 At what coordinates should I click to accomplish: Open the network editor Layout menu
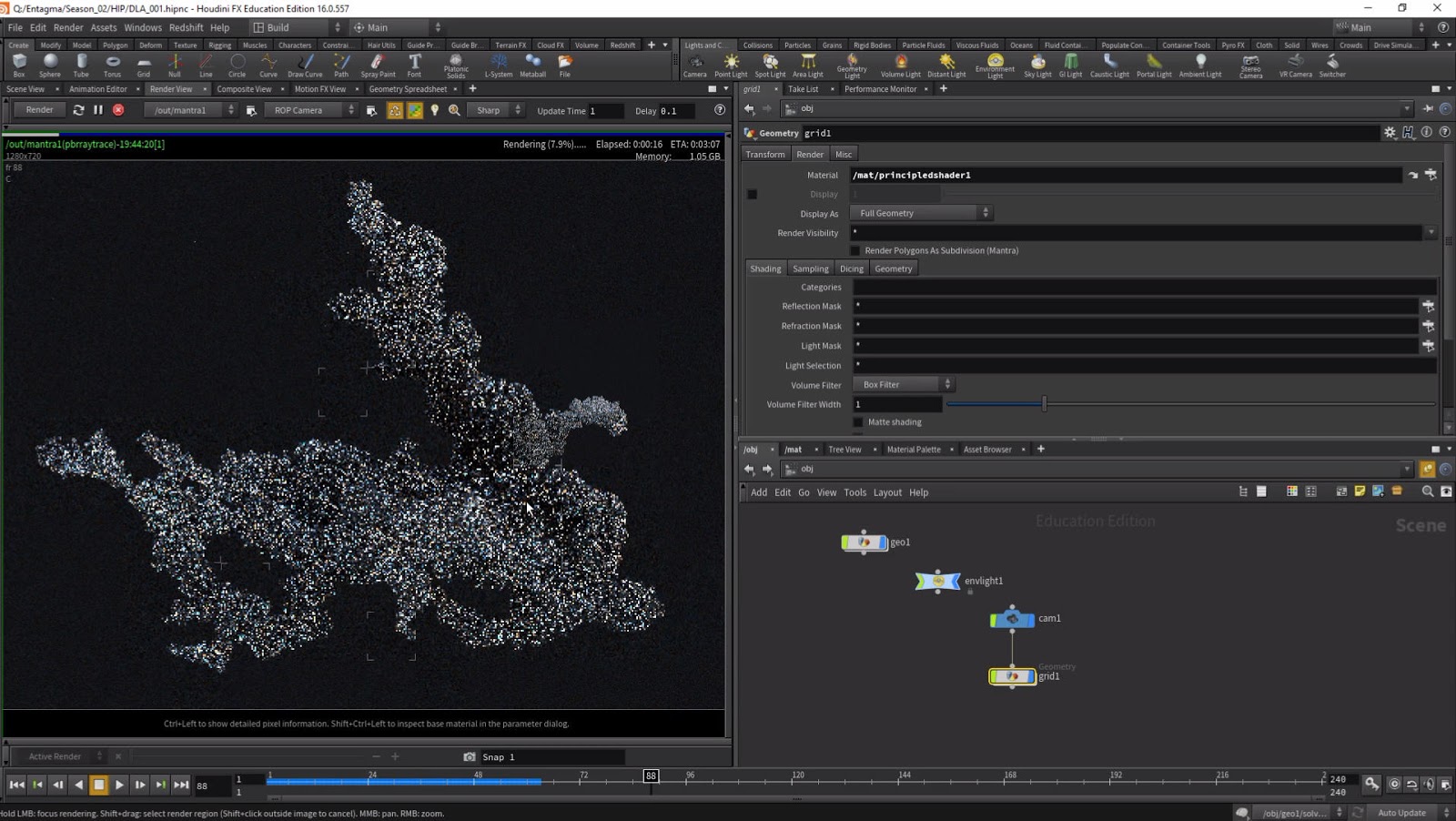(x=887, y=492)
